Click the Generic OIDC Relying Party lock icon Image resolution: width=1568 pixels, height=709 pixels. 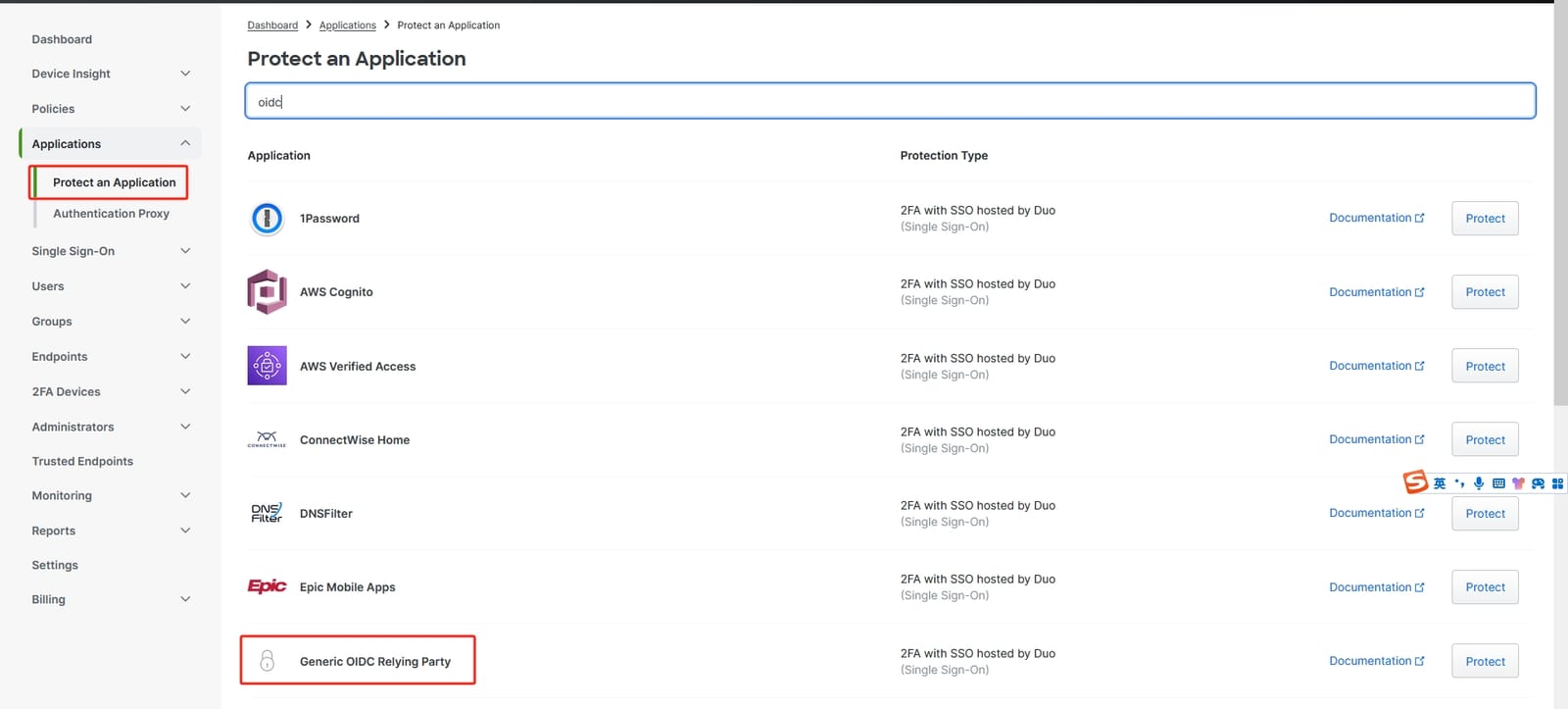click(267, 661)
